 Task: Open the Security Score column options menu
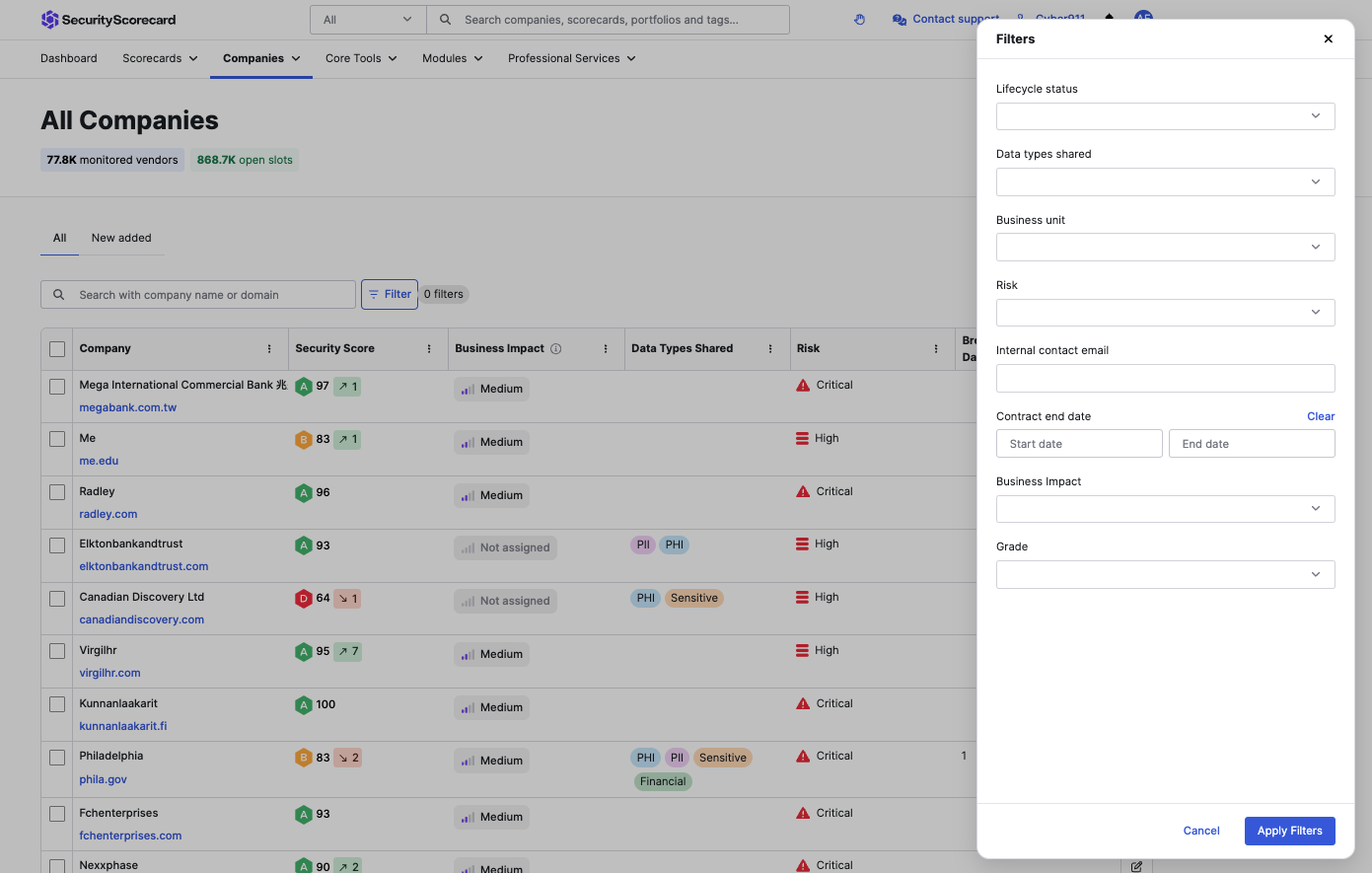pos(429,349)
